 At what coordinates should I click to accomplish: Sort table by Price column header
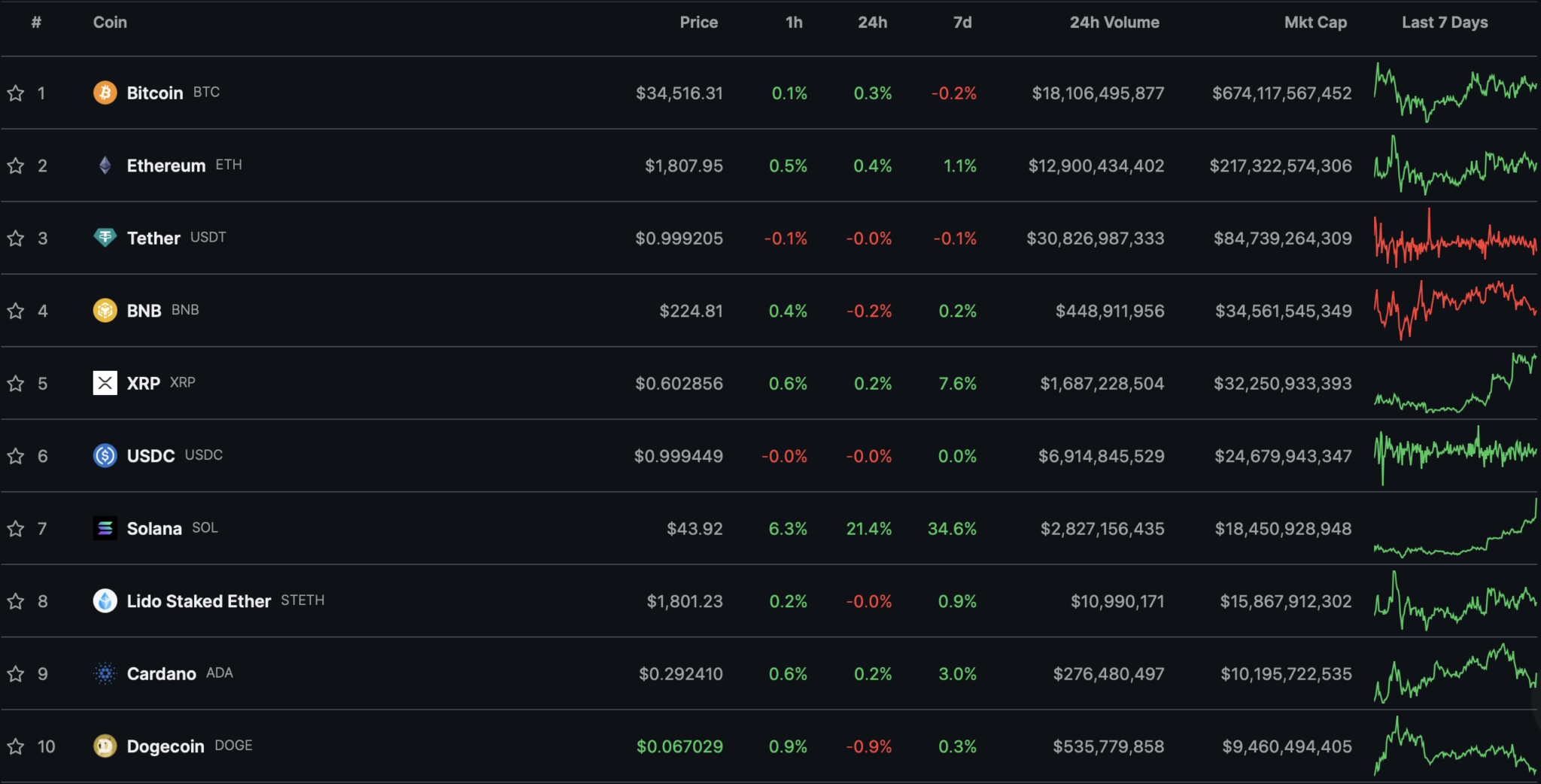tap(698, 23)
